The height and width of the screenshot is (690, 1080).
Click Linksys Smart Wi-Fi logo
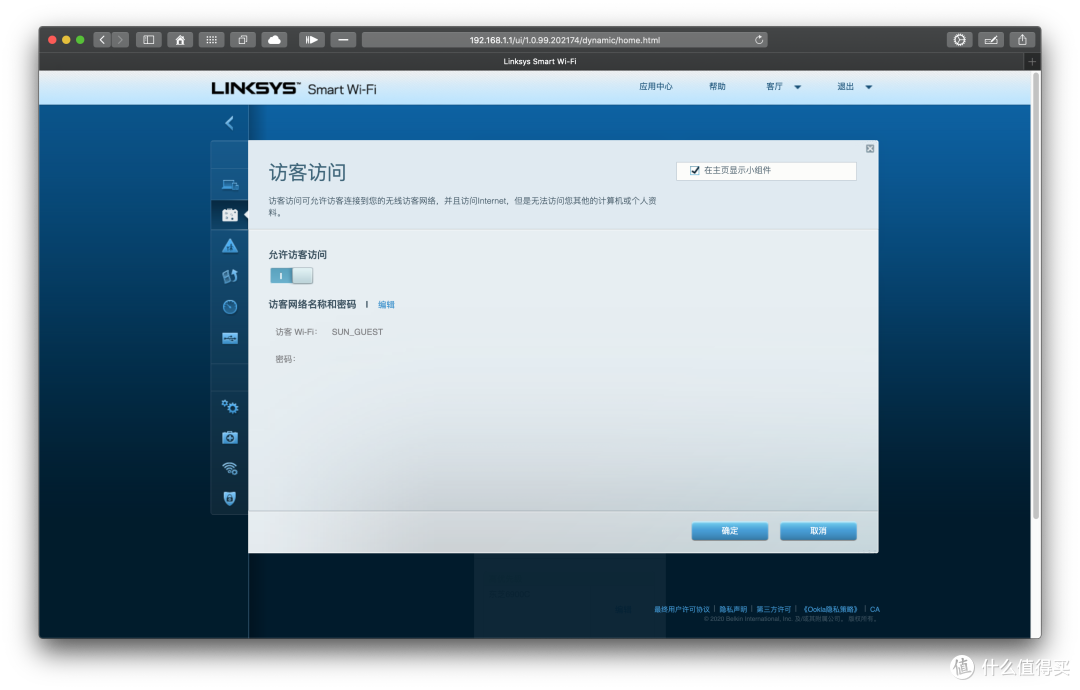[x=294, y=89]
